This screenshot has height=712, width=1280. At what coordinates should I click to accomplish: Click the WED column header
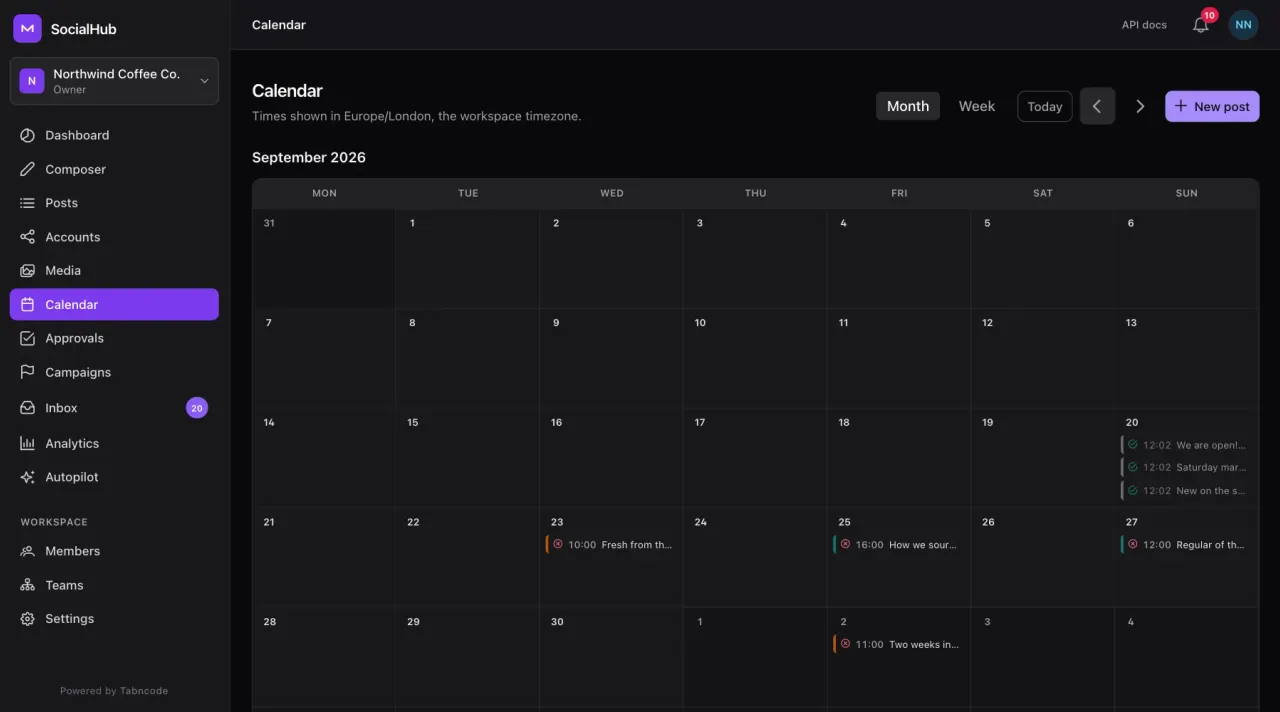click(x=612, y=193)
